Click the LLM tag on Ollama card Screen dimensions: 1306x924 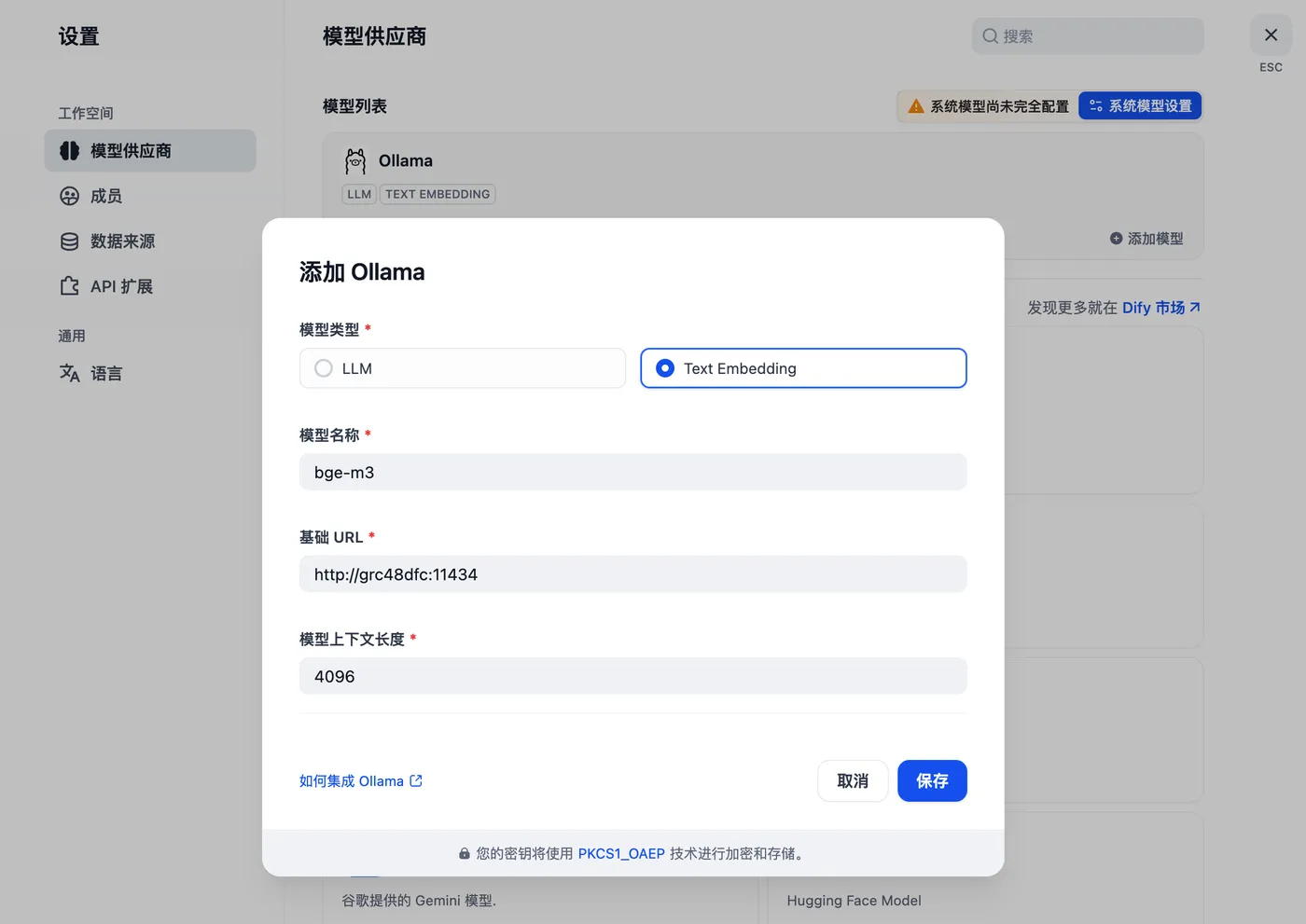(x=359, y=194)
